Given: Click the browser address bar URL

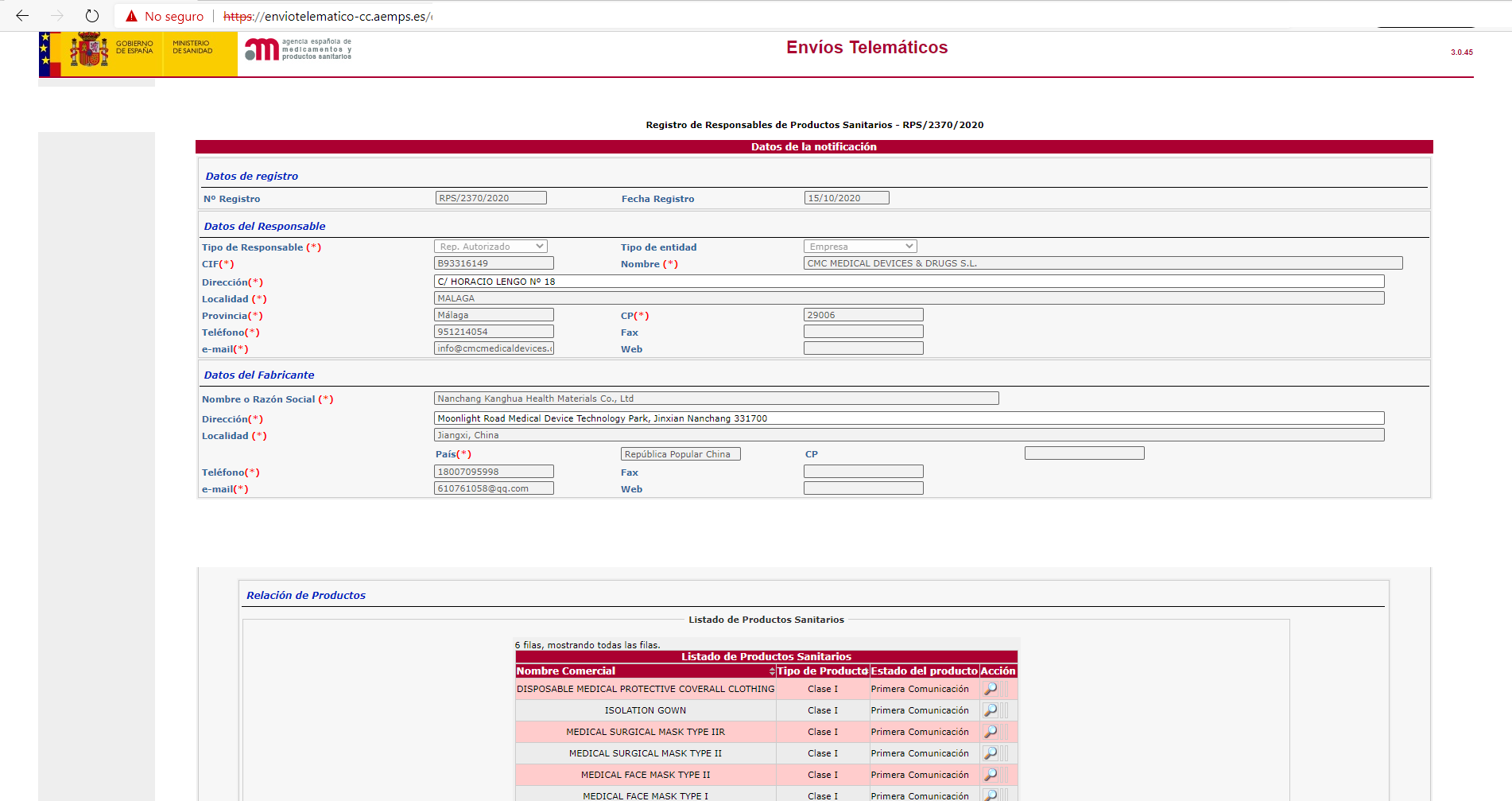Looking at the screenshot, I should click(x=328, y=16).
